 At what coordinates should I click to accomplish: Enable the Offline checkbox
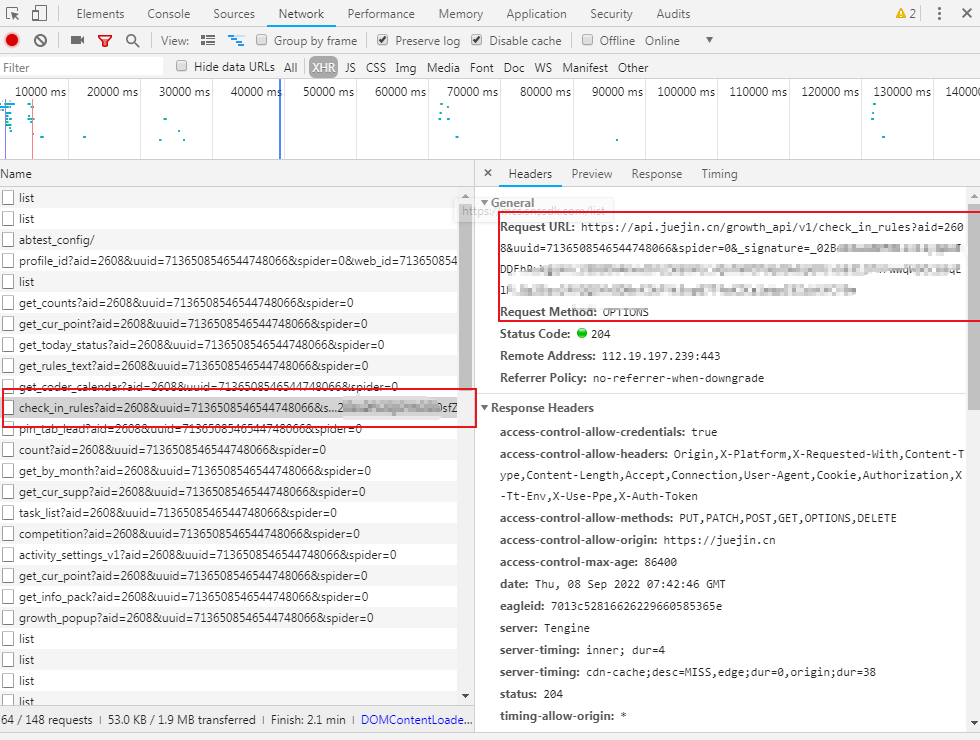point(588,40)
